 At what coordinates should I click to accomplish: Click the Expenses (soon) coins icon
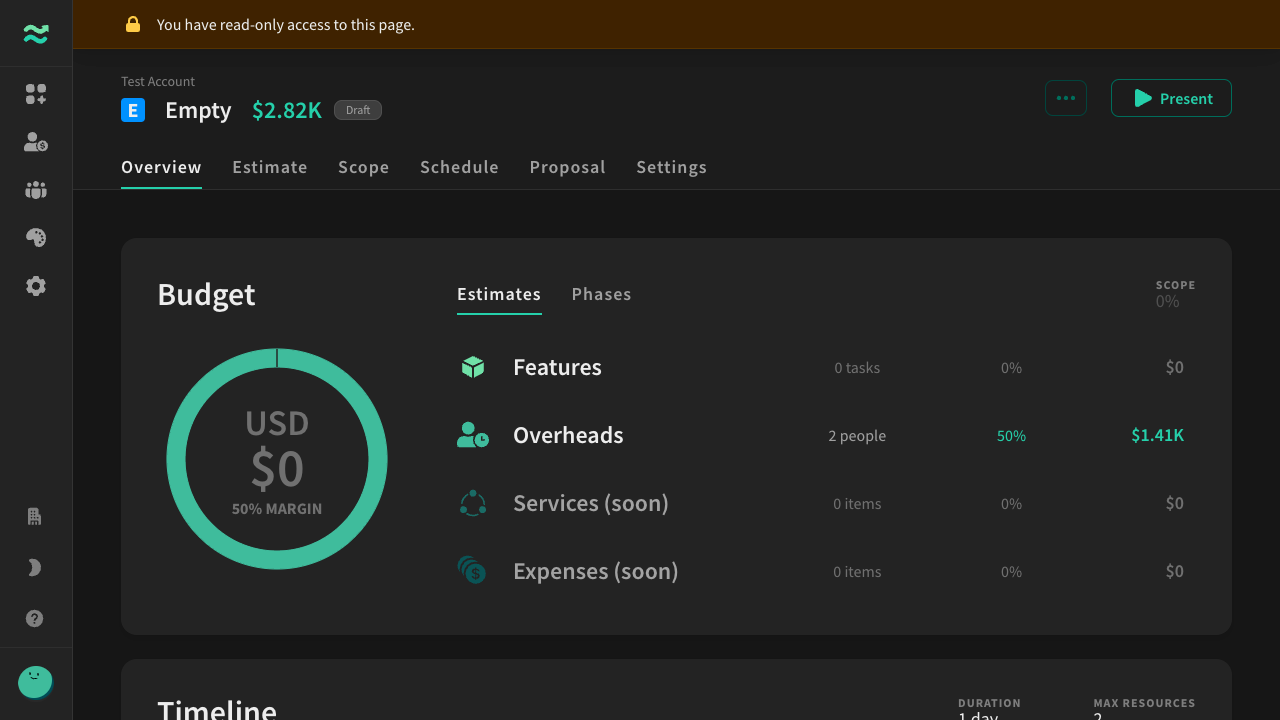tap(472, 571)
